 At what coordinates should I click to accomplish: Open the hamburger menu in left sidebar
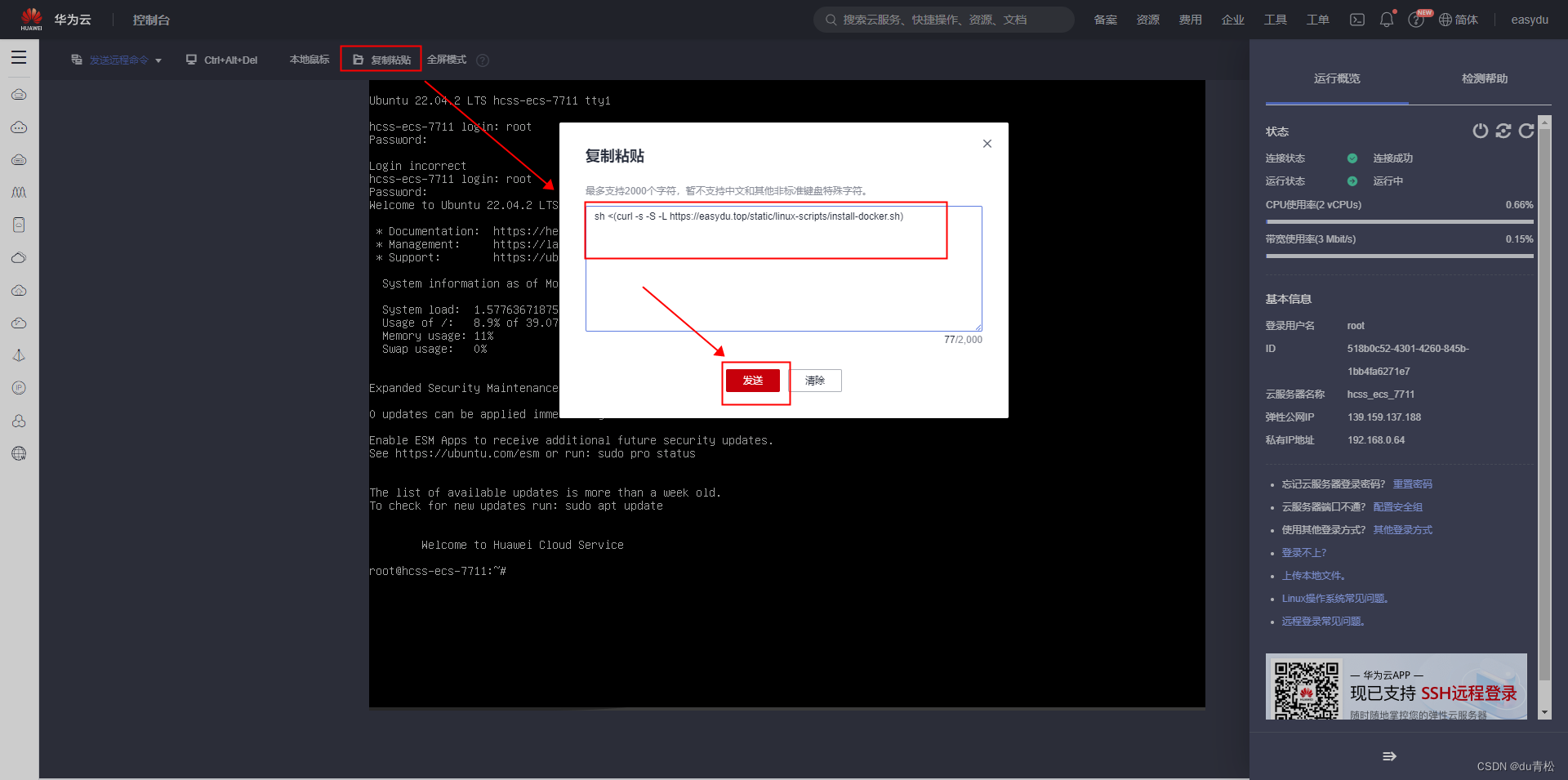19,58
